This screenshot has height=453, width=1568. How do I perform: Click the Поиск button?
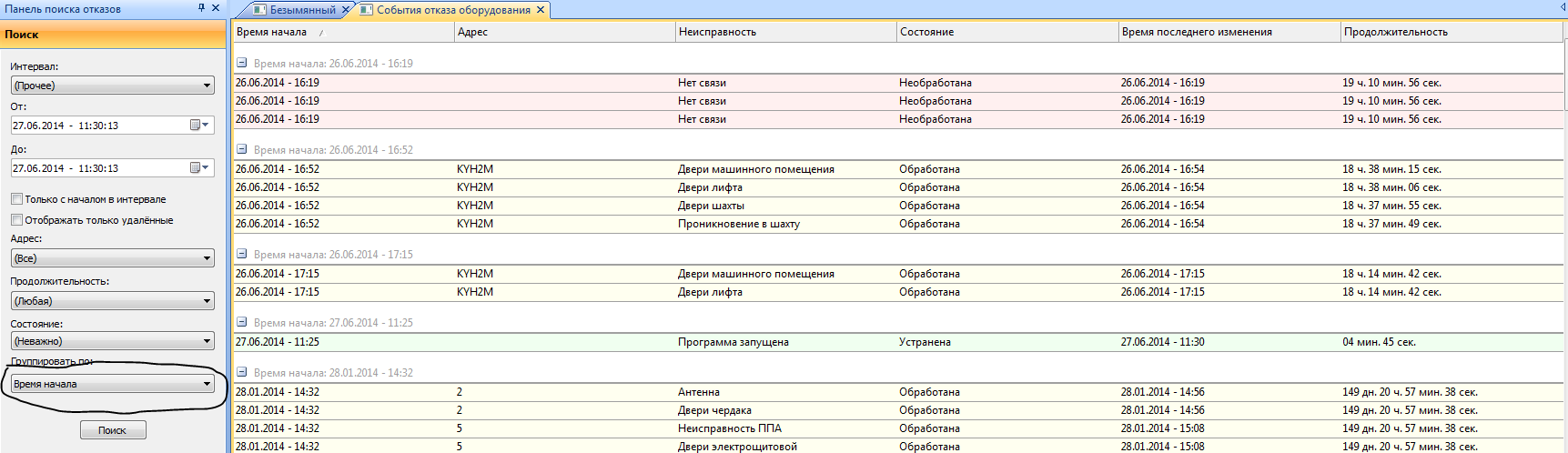click(x=113, y=430)
